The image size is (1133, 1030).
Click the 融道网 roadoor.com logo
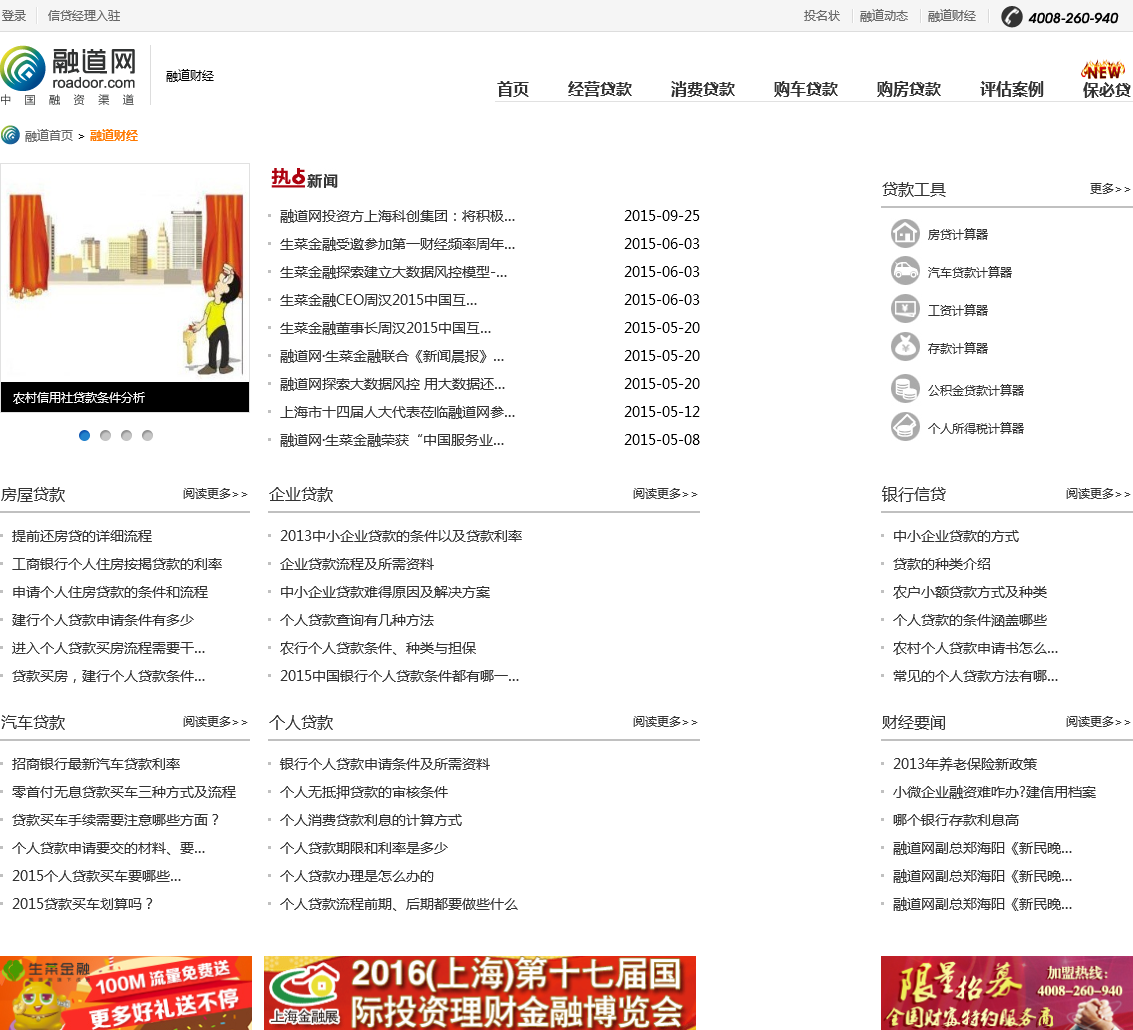(x=69, y=74)
